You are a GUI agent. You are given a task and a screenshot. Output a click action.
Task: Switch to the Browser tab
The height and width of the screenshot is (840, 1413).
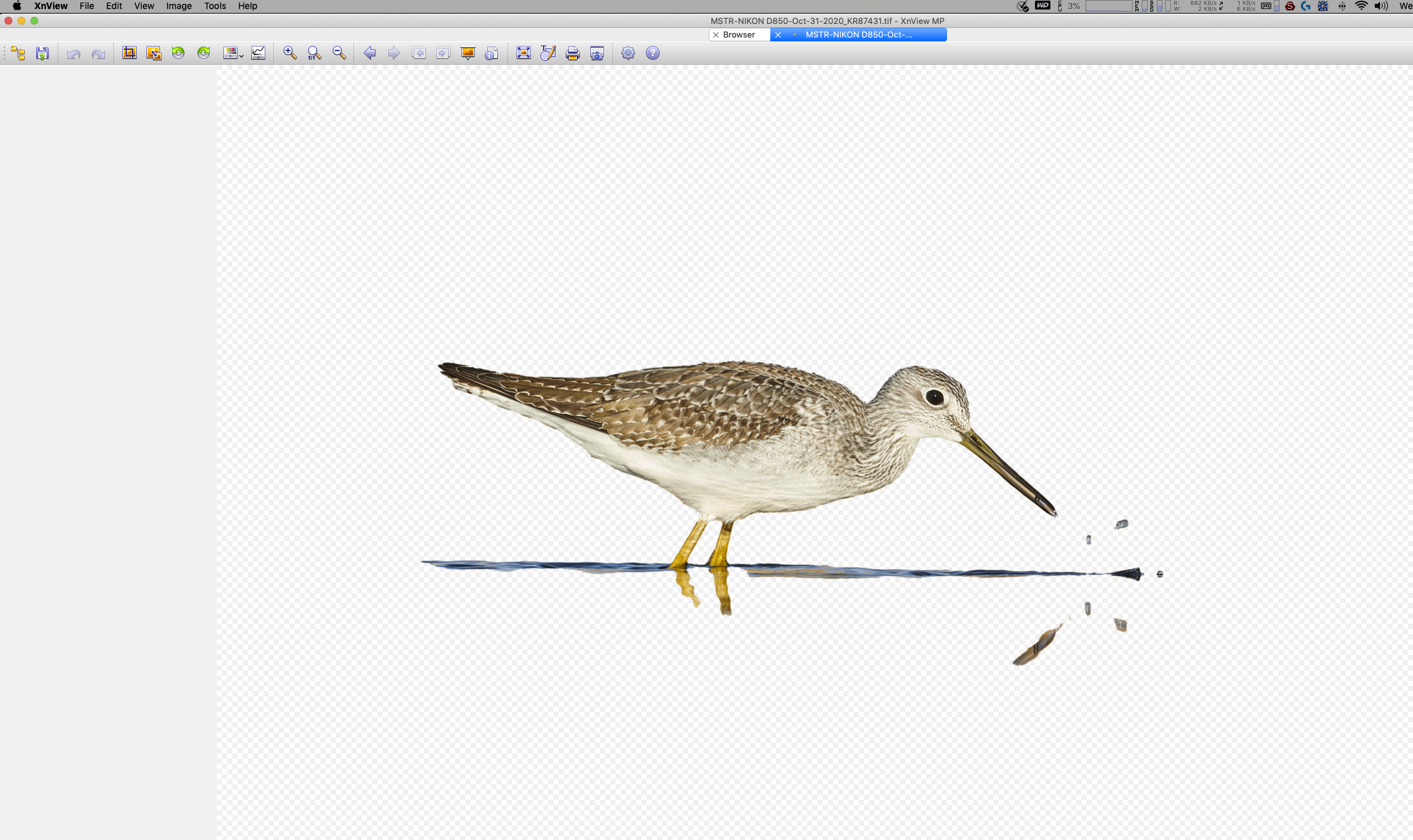[x=739, y=35]
